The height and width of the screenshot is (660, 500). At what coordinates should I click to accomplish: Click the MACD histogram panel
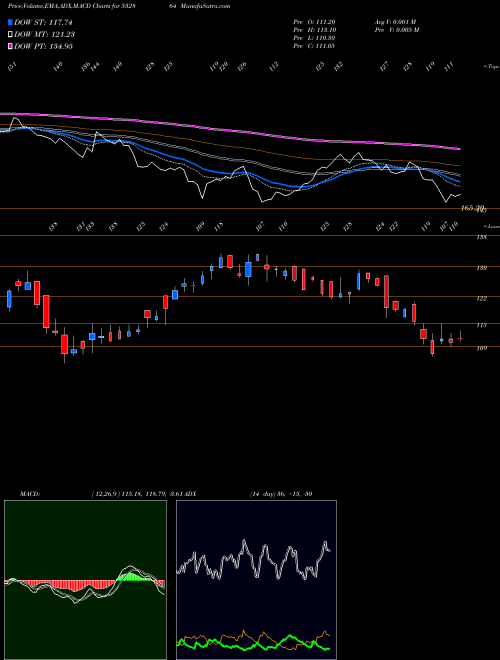click(x=85, y=580)
